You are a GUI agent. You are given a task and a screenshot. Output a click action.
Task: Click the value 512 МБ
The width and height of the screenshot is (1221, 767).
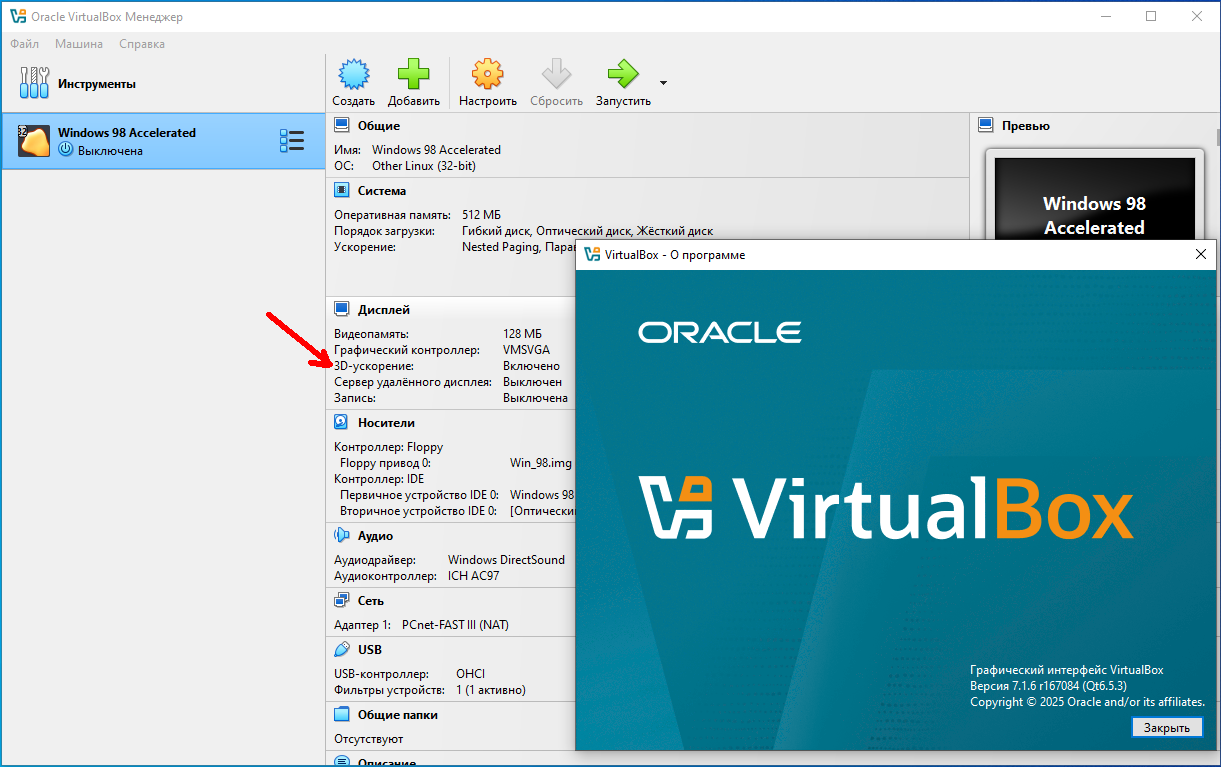click(x=482, y=215)
